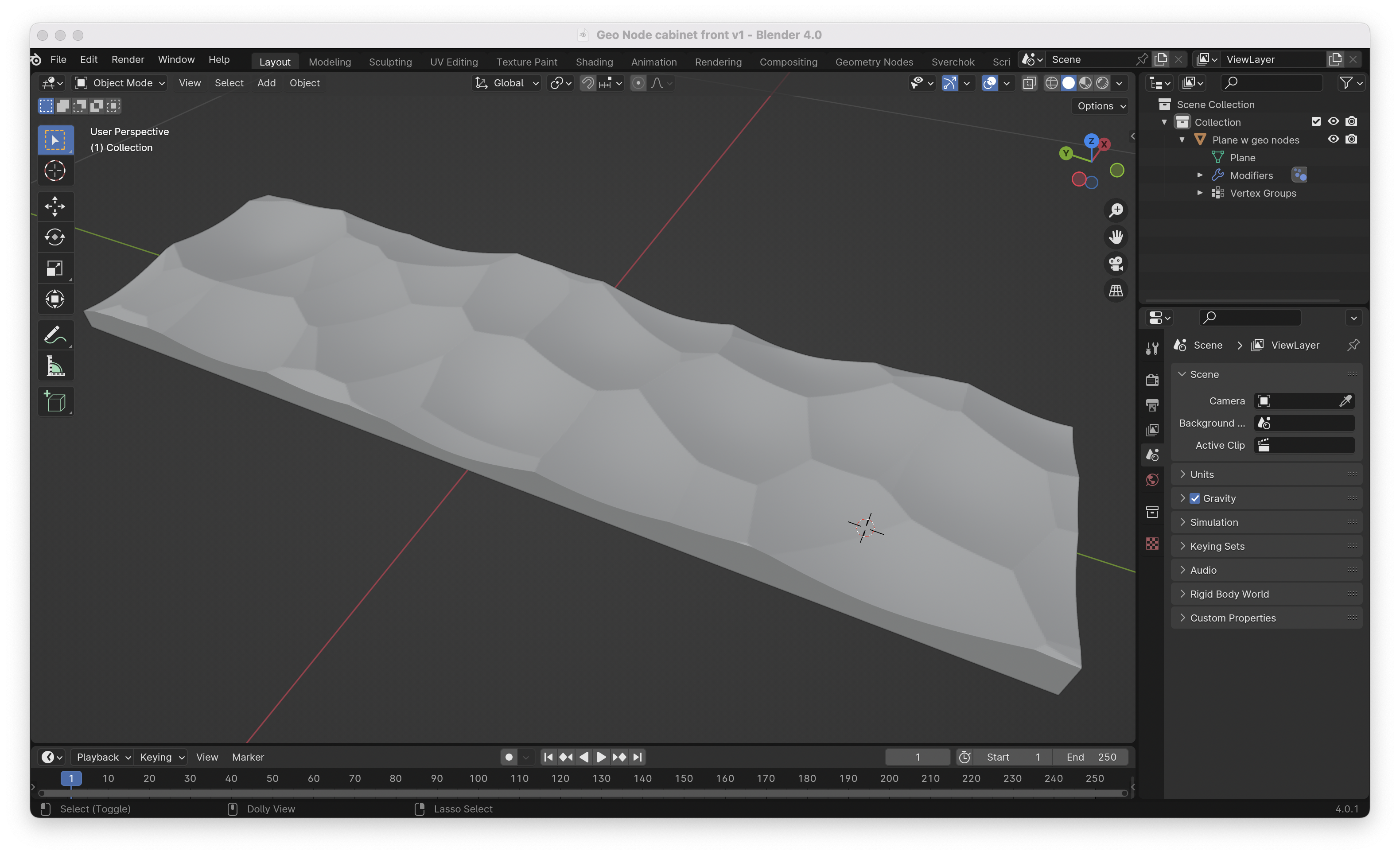This screenshot has height=855, width=1400.
Task: Select the Rotate tool
Action: [x=55, y=237]
